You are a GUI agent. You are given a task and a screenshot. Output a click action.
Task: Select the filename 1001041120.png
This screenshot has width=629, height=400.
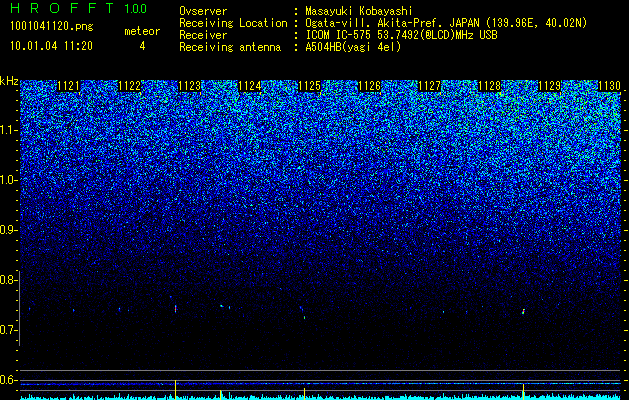coord(52,26)
